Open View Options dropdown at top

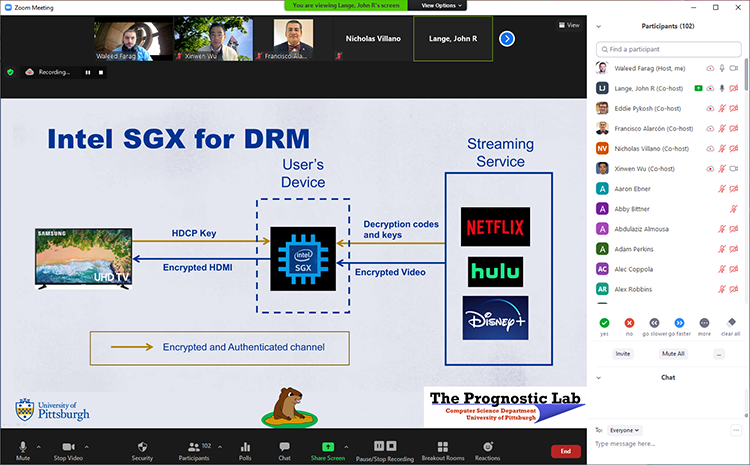coord(441,5)
